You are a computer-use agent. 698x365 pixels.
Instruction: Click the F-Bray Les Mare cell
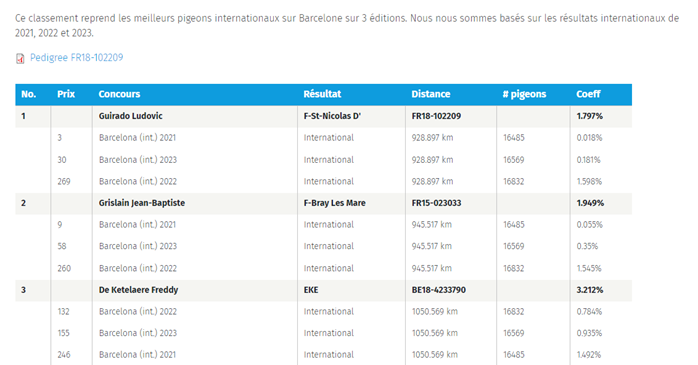click(334, 203)
